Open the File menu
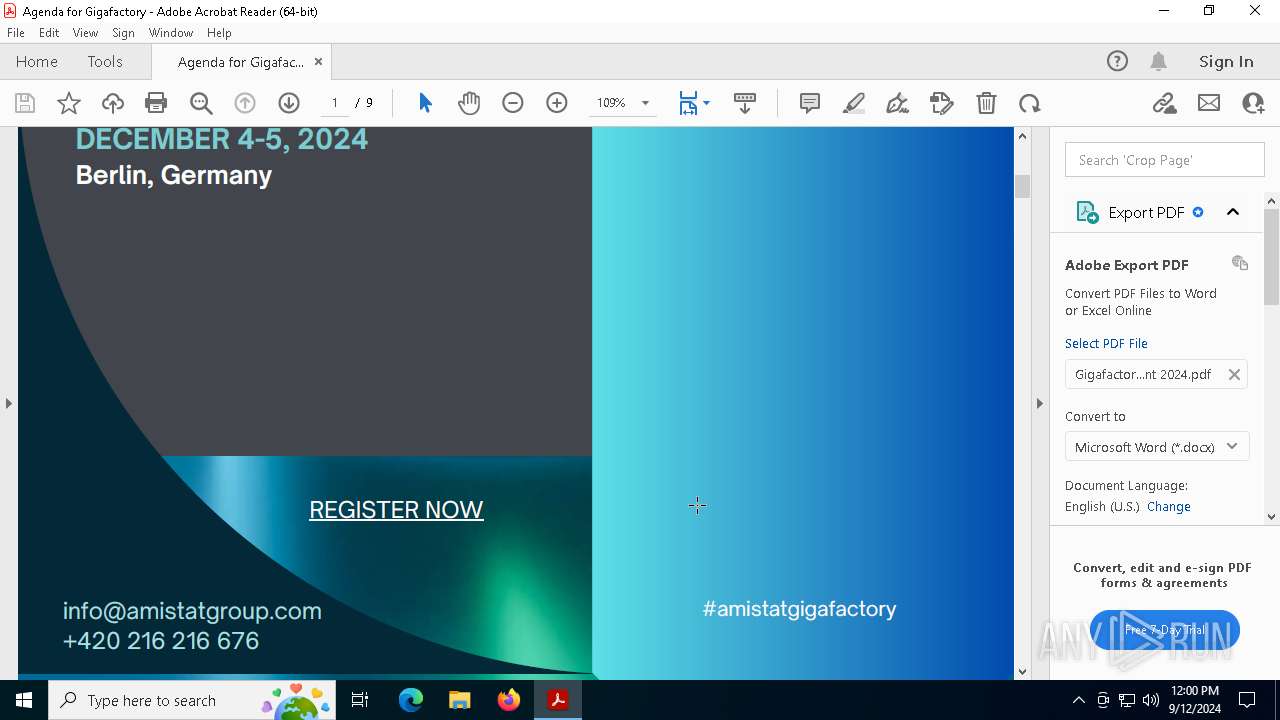This screenshot has width=1280, height=720. tap(16, 33)
